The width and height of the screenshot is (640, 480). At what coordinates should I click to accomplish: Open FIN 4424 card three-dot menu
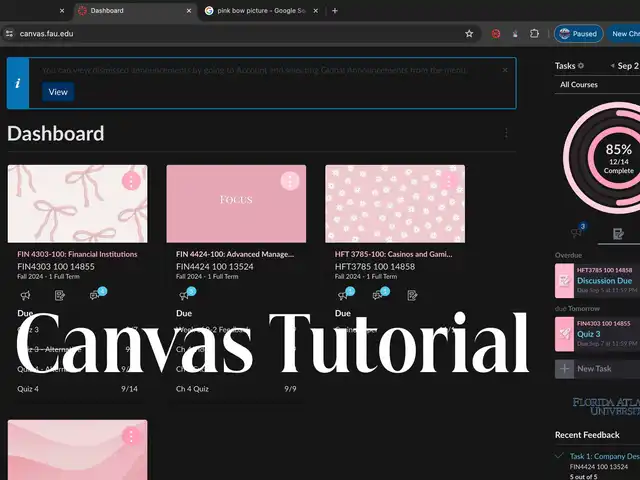(x=290, y=181)
